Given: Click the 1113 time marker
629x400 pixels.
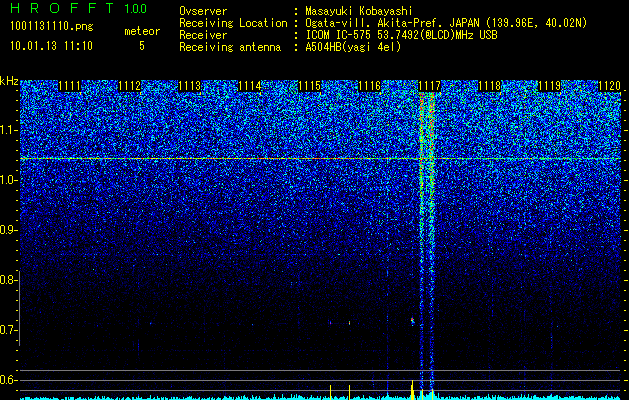Looking at the screenshot, I should pos(189,86).
